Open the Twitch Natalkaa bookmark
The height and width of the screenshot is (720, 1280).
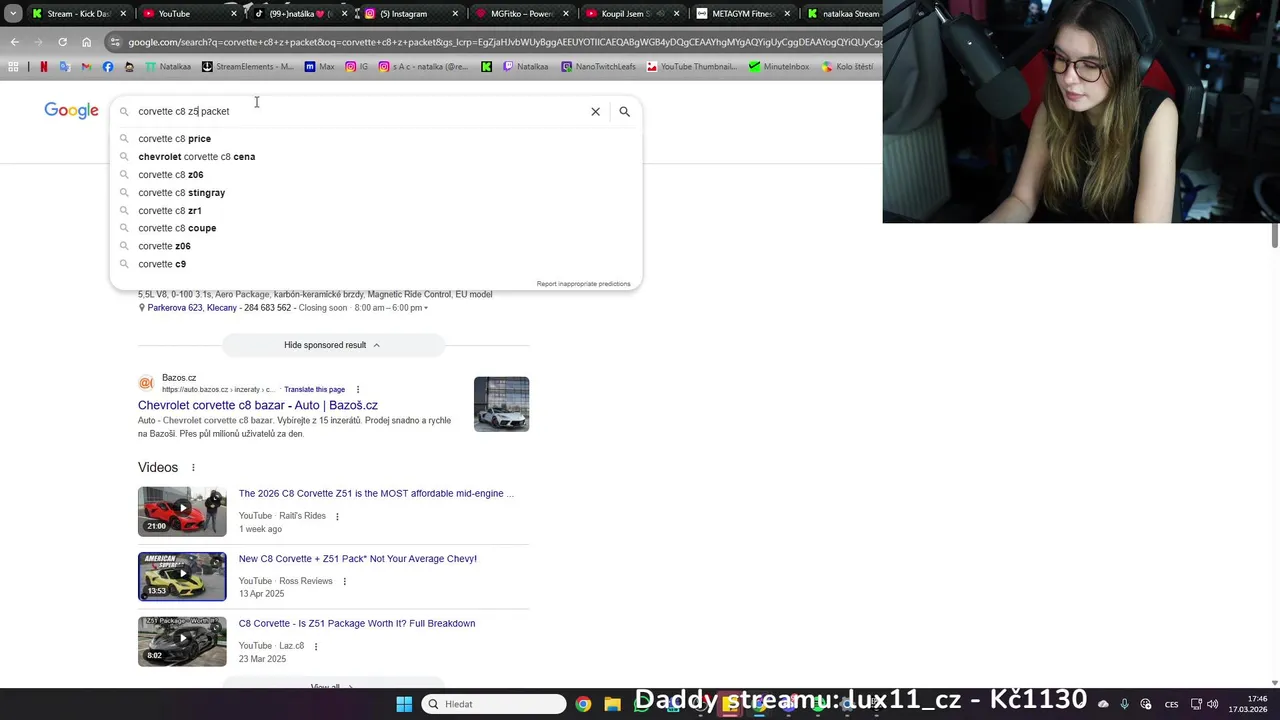point(526,67)
